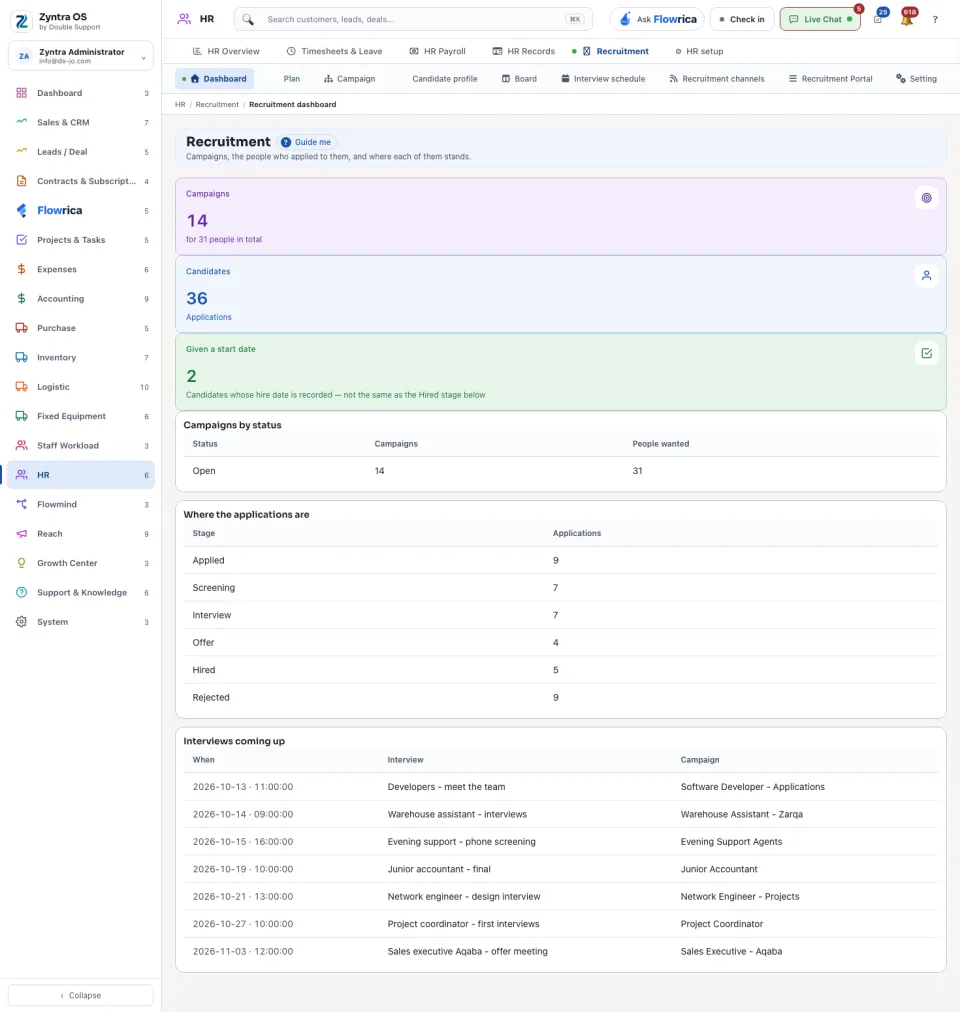This screenshot has width=960, height=1012.
Task: Click 'Junior accountant - final' interview
Action: coord(439,869)
